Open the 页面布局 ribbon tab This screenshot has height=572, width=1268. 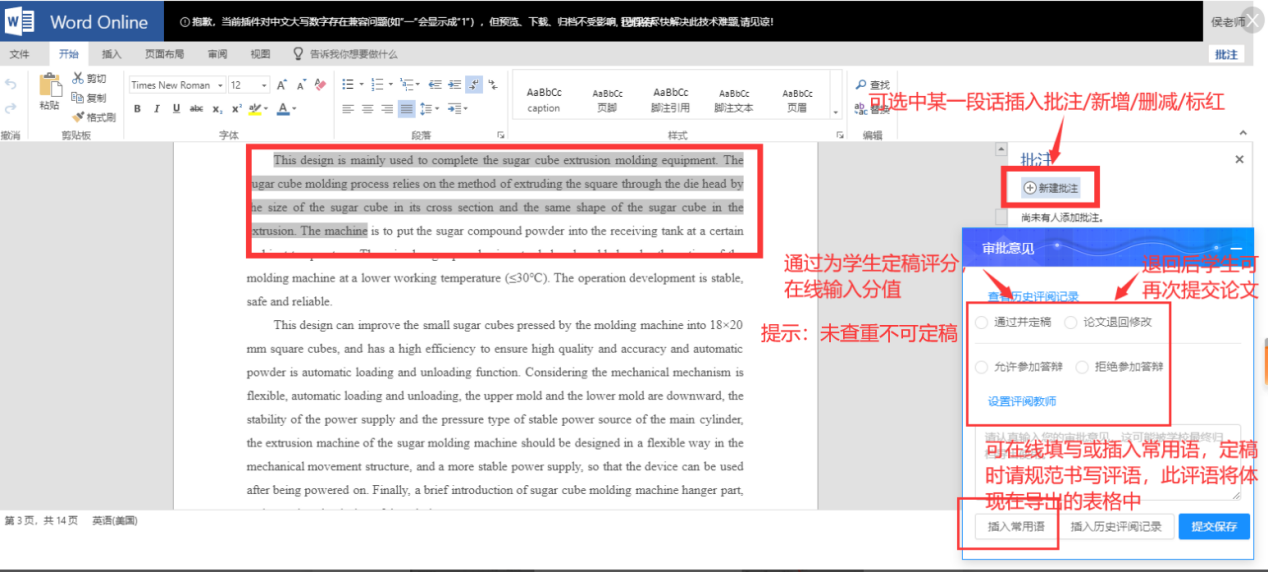[164, 54]
